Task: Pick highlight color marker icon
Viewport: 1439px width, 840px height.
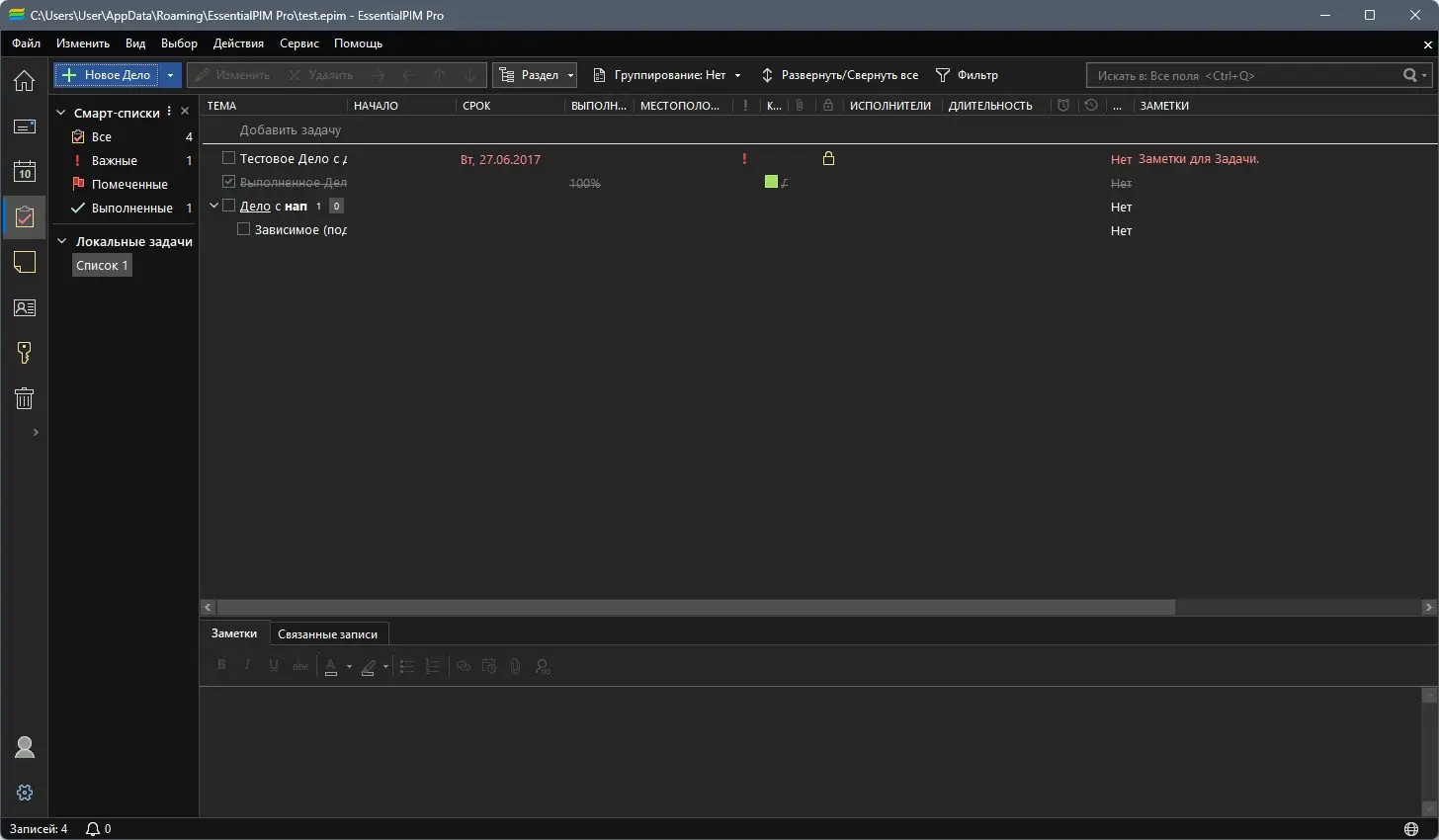Action: point(368,667)
